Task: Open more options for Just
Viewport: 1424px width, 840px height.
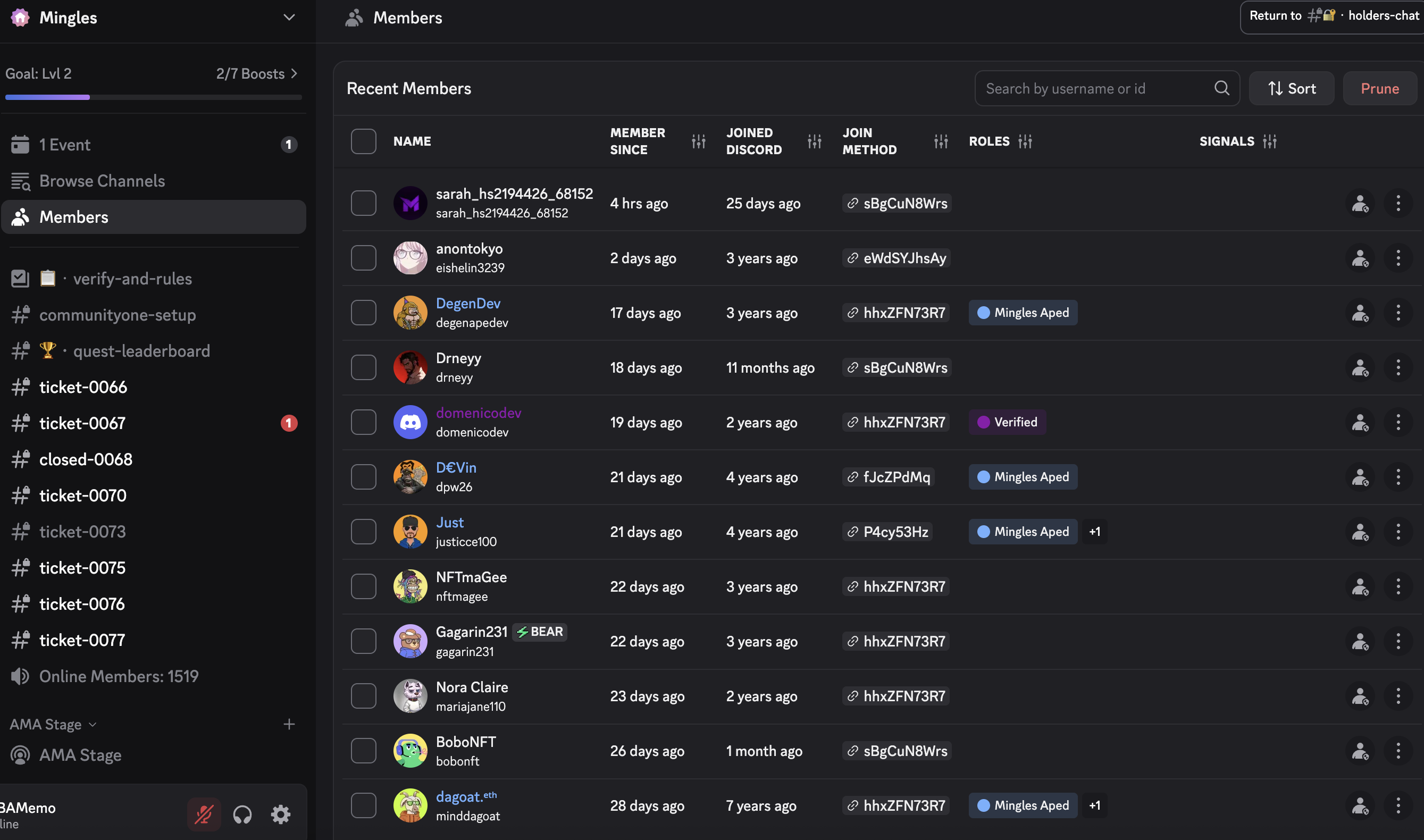Action: pyautogui.click(x=1398, y=532)
